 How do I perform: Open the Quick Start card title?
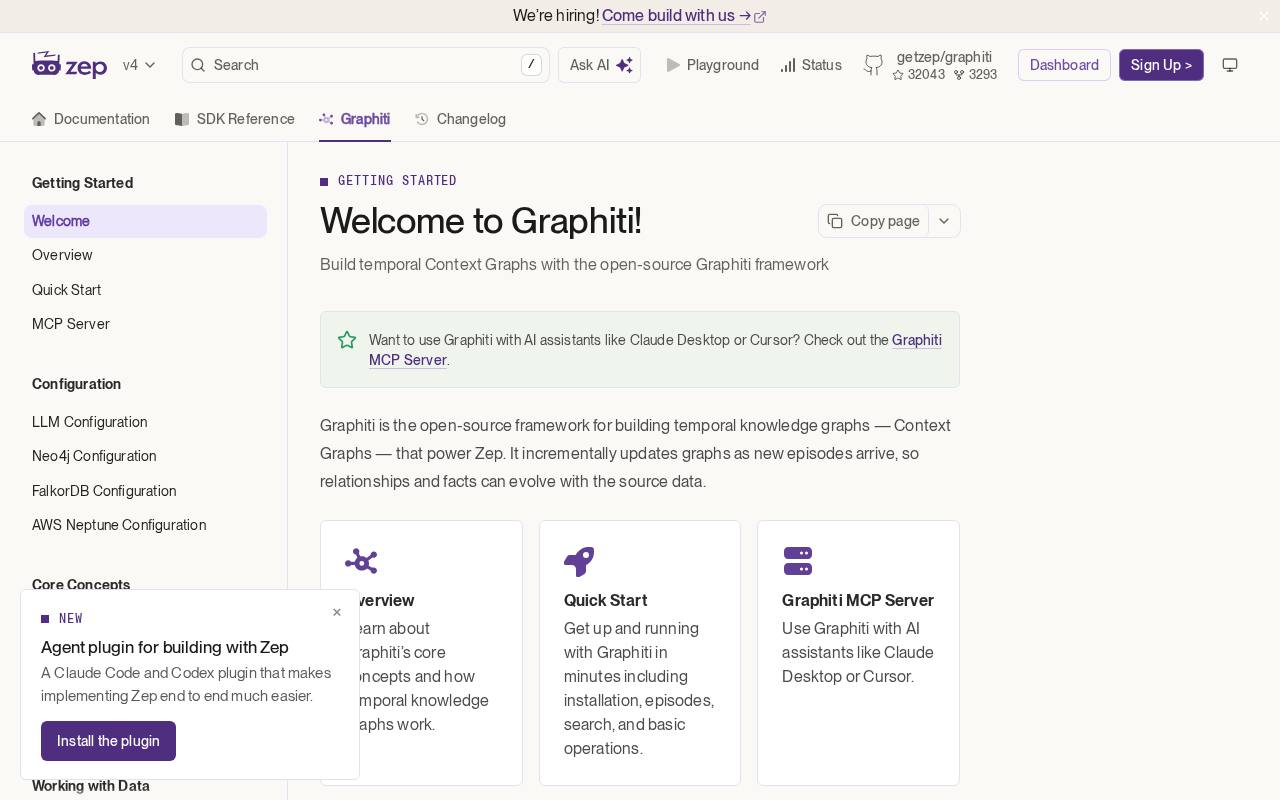(x=605, y=600)
